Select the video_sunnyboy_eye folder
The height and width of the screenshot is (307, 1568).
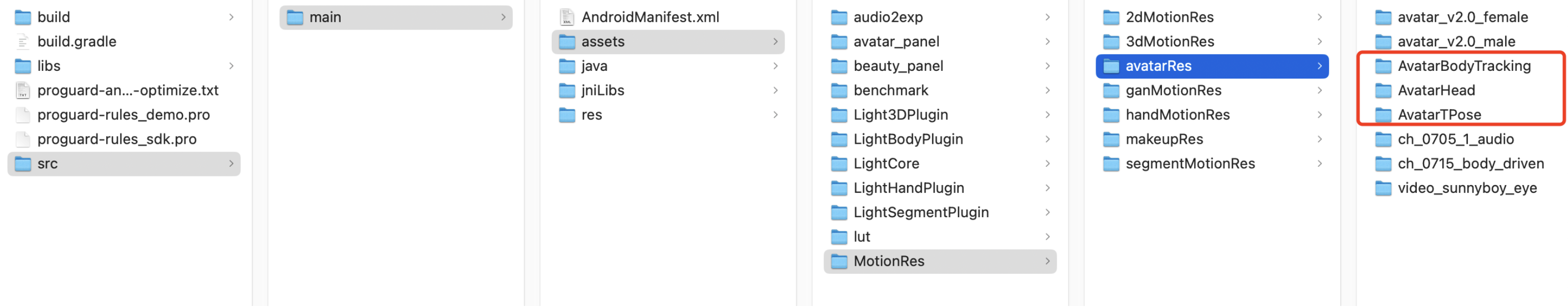click(1466, 188)
